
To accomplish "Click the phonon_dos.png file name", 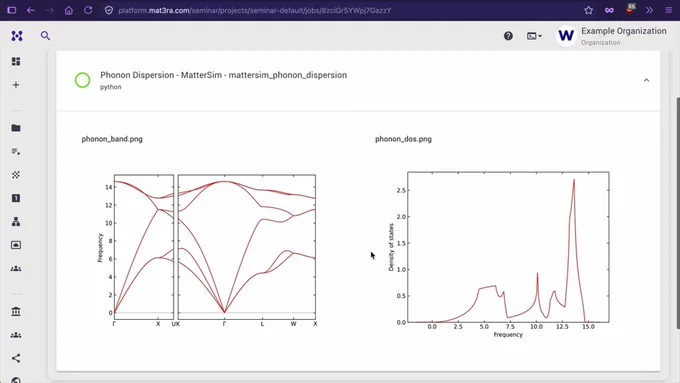I will point(403,139).
